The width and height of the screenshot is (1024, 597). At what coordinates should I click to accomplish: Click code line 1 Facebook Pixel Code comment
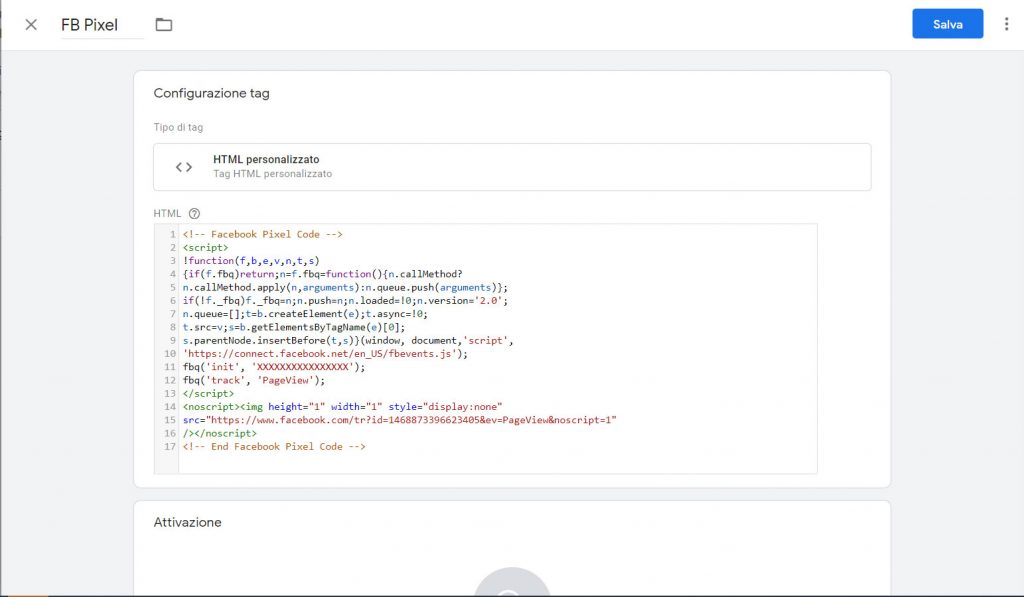point(263,234)
